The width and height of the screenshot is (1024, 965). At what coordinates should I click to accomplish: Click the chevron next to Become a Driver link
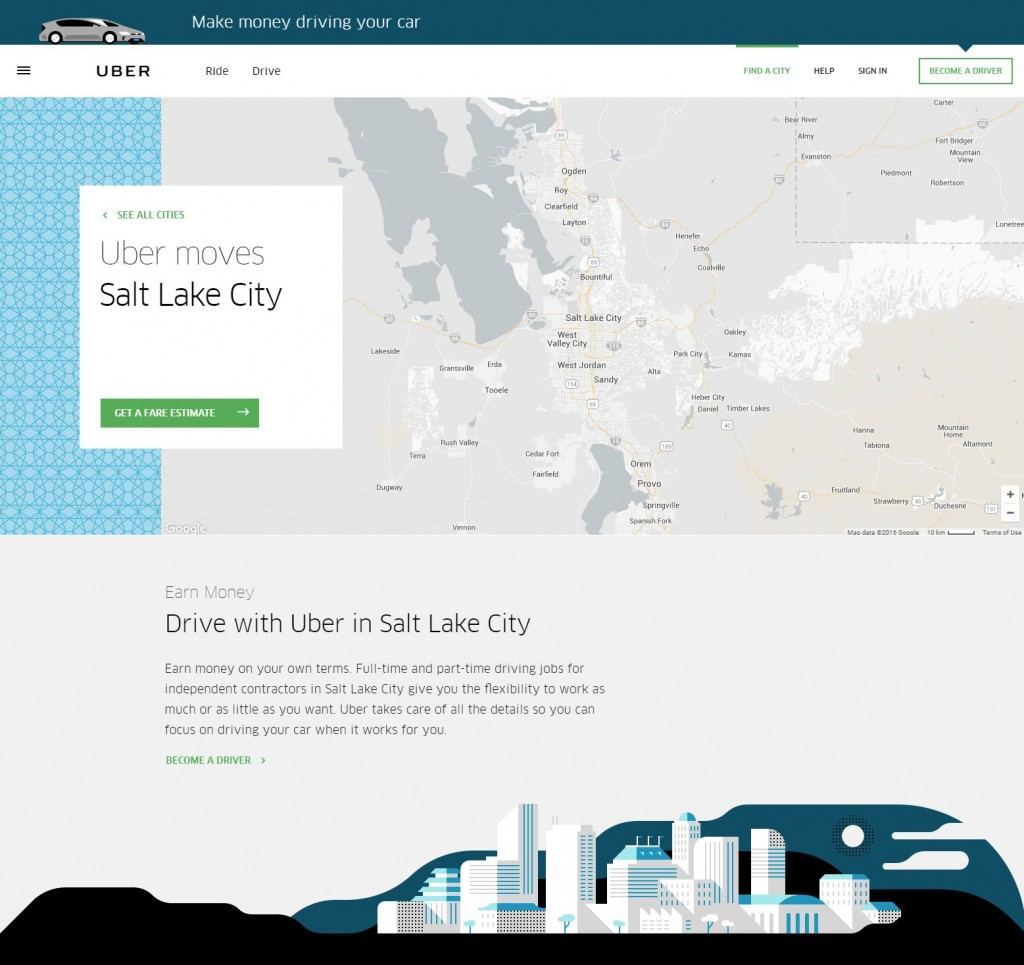click(x=263, y=760)
